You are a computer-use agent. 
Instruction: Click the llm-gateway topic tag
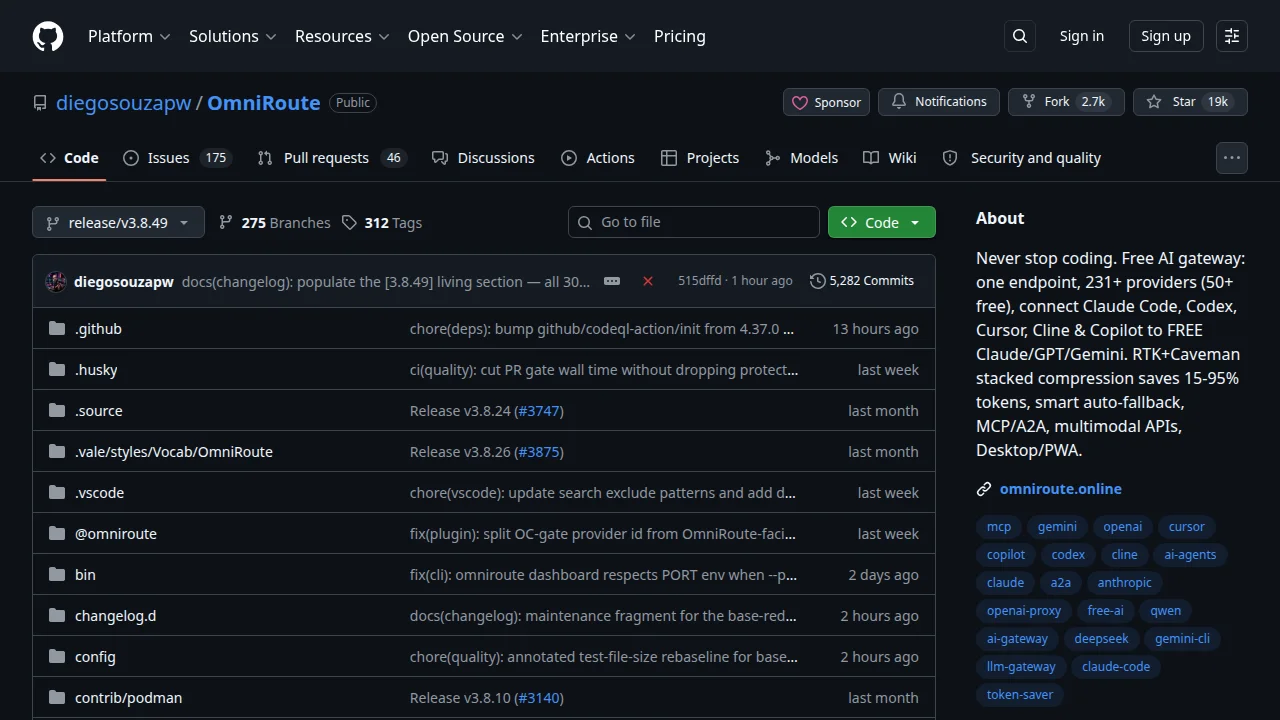1021,667
